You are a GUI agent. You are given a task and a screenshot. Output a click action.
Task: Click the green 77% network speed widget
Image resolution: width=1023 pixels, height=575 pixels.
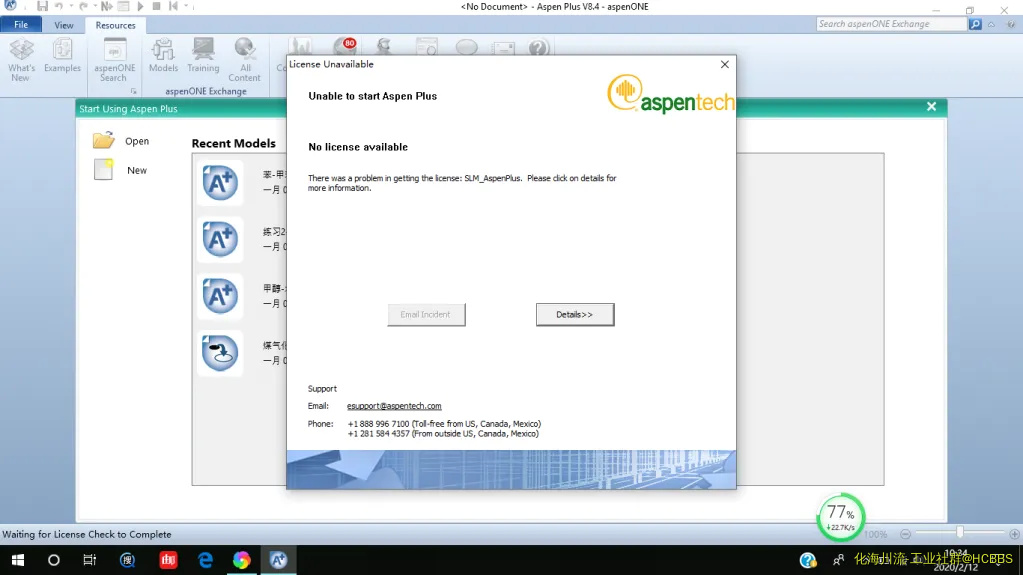coord(840,517)
